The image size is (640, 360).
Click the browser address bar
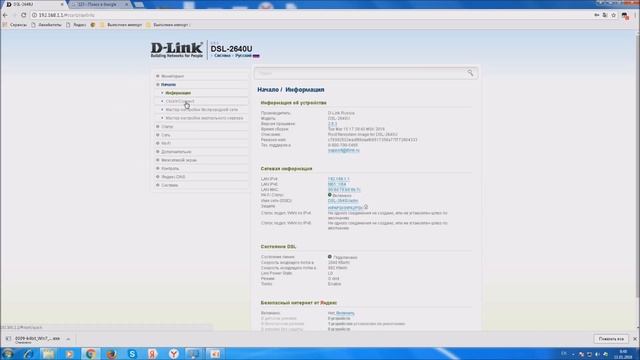pos(310,15)
